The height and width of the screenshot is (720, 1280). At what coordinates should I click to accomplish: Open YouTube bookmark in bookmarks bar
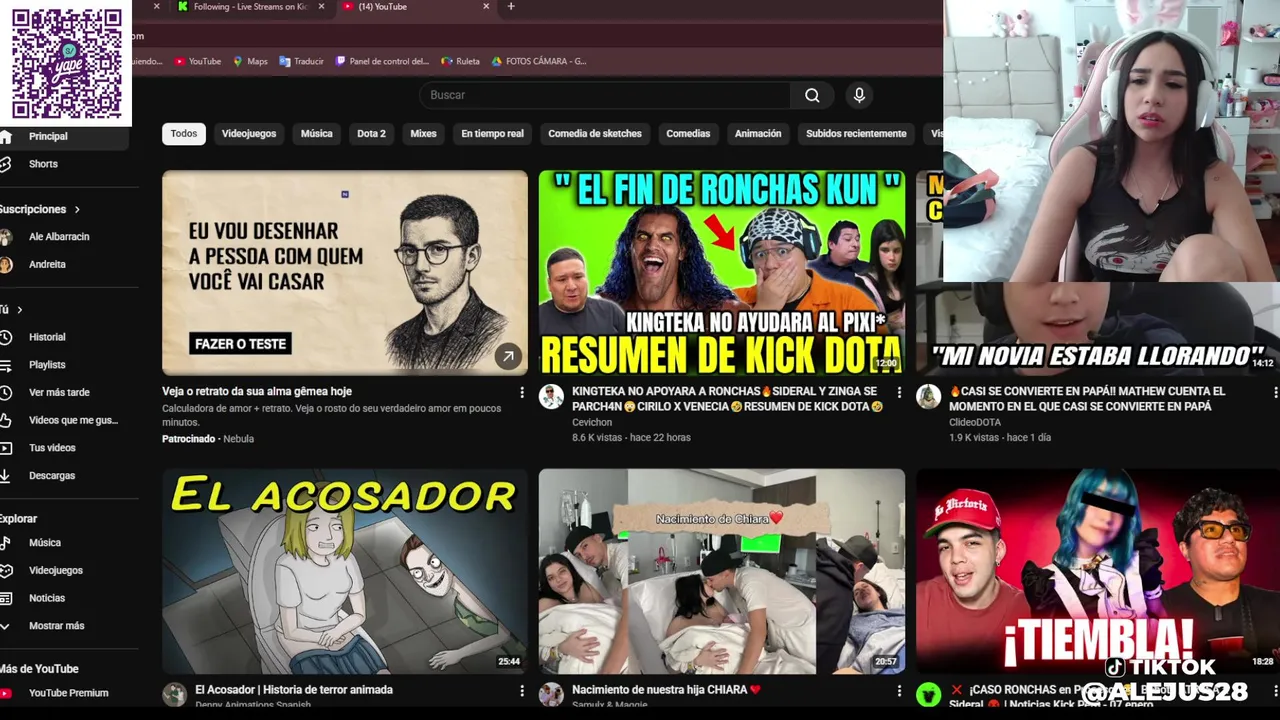pos(198,61)
